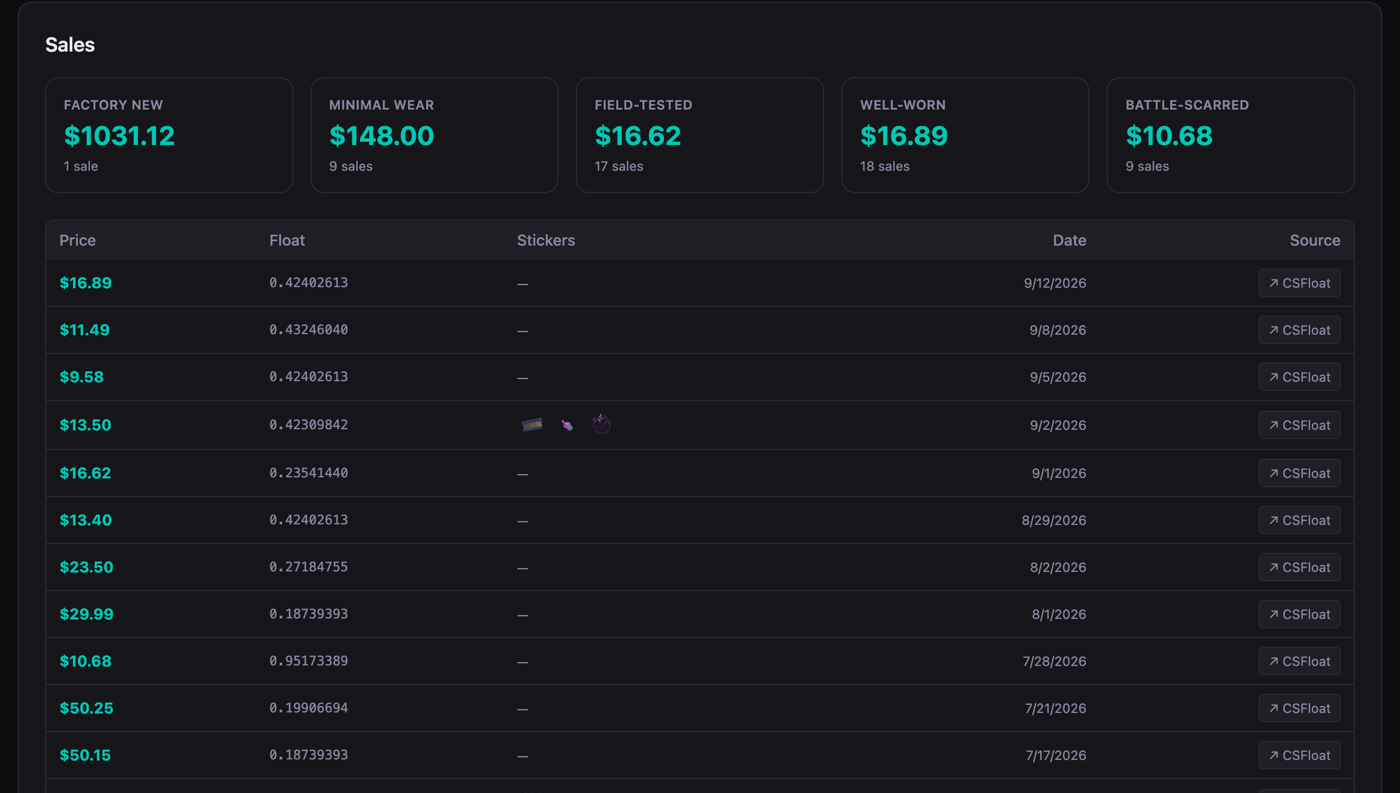The width and height of the screenshot is (1400, 793).
Task: Click the Source column header
Action: click(x=1315, y=240)
